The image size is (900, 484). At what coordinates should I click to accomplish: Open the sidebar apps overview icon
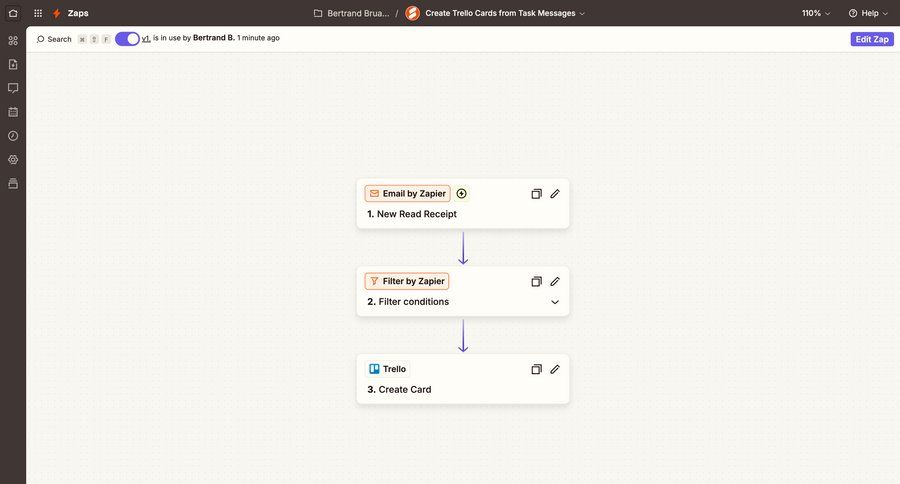tap(13, 40)
